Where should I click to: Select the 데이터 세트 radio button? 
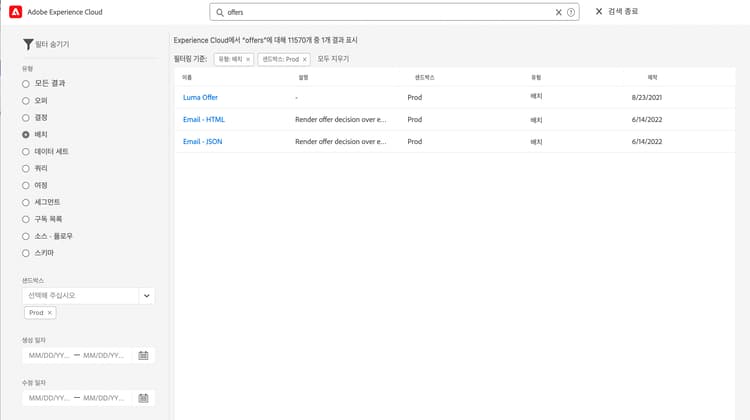[26, 152]
